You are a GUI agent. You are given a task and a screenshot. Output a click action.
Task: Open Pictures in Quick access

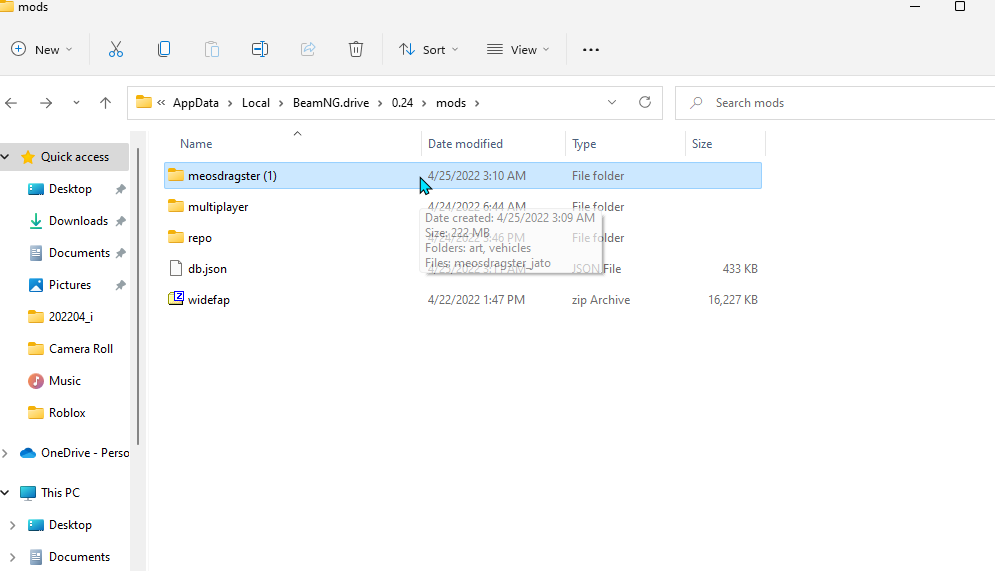(x=70, y=285)
